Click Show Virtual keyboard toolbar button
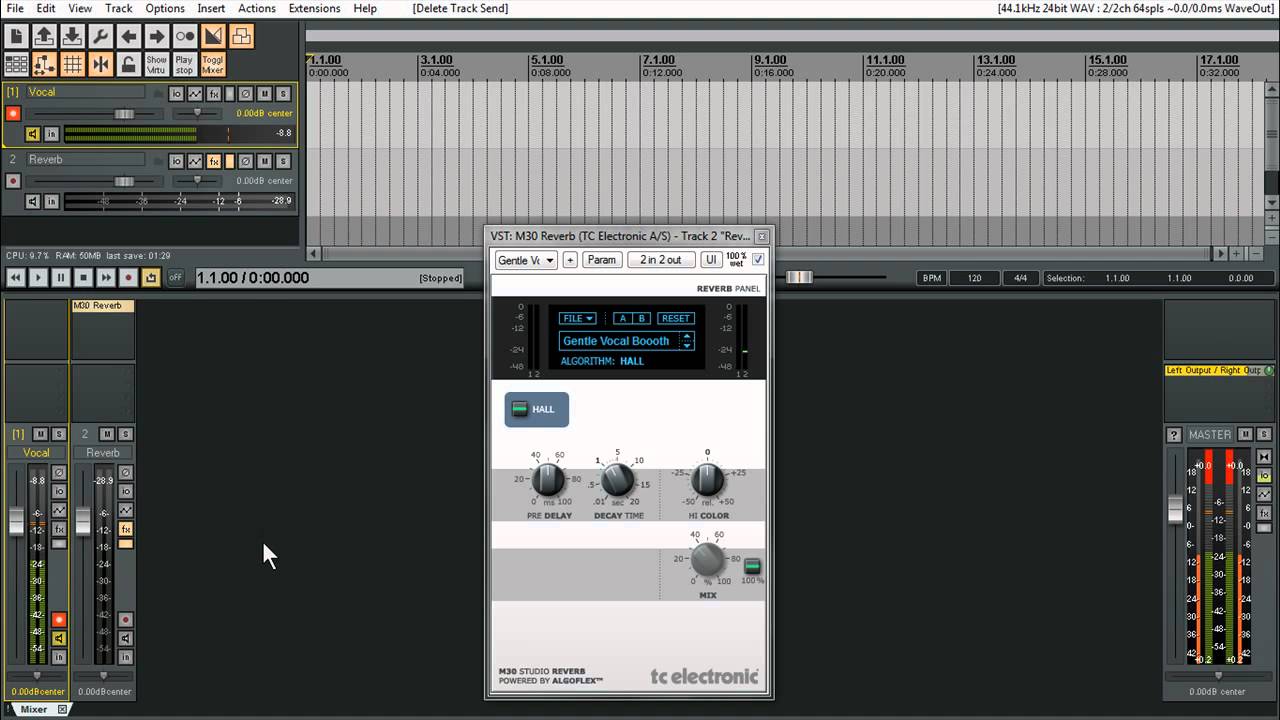Screen dimensions: 1280x720 (x=156, y=65)
